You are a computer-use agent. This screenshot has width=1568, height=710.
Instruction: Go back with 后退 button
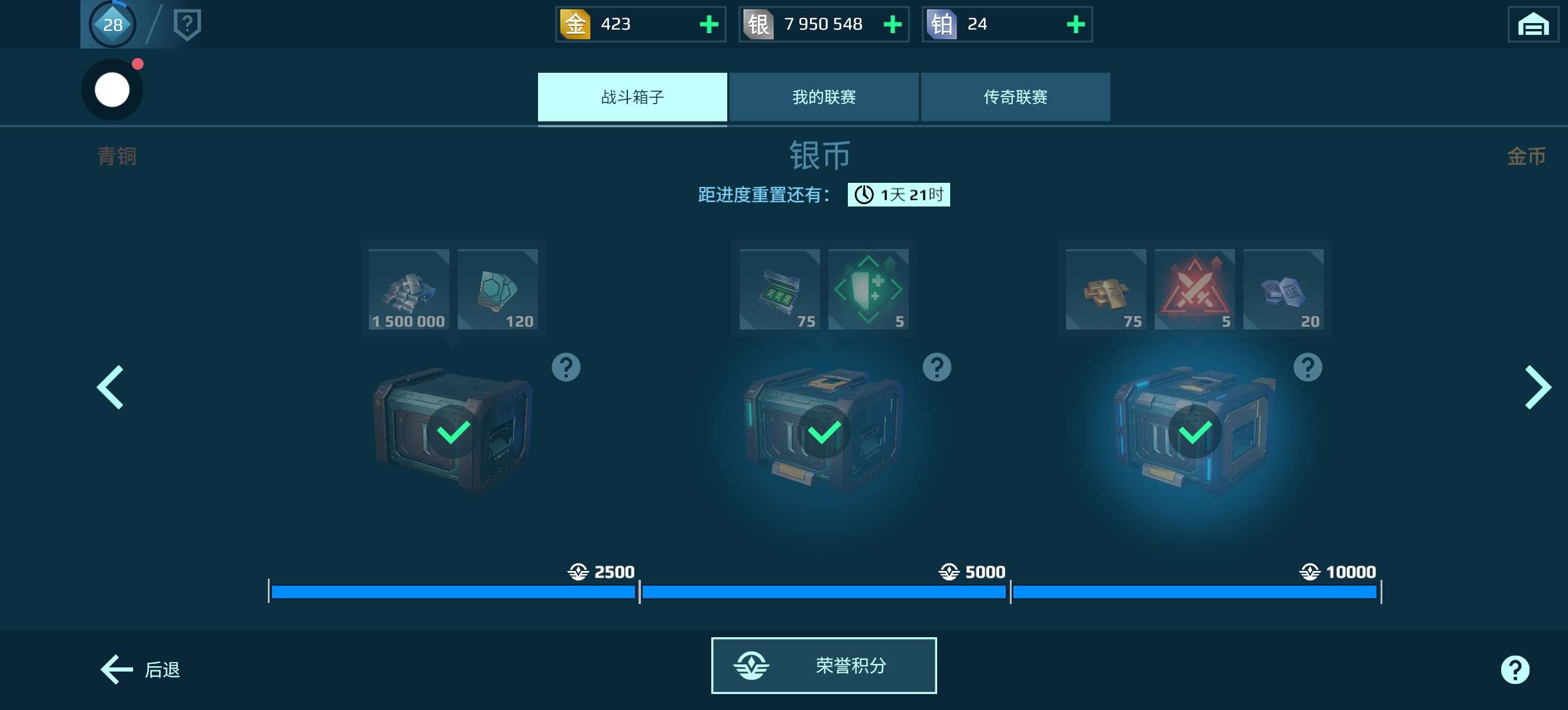click(x=141, y=670)
